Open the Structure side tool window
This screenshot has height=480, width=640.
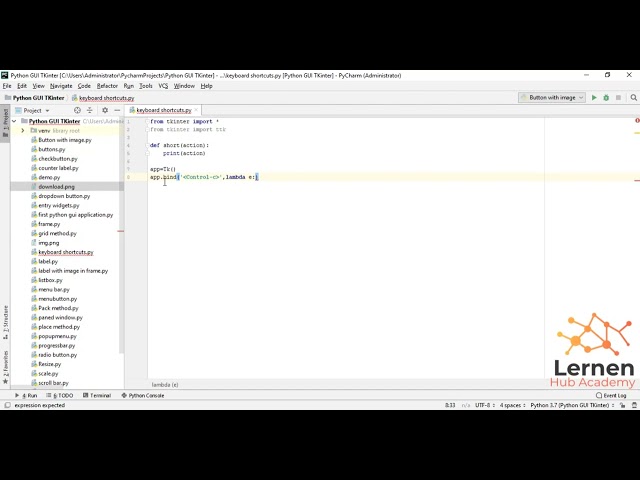pos(5,322)
